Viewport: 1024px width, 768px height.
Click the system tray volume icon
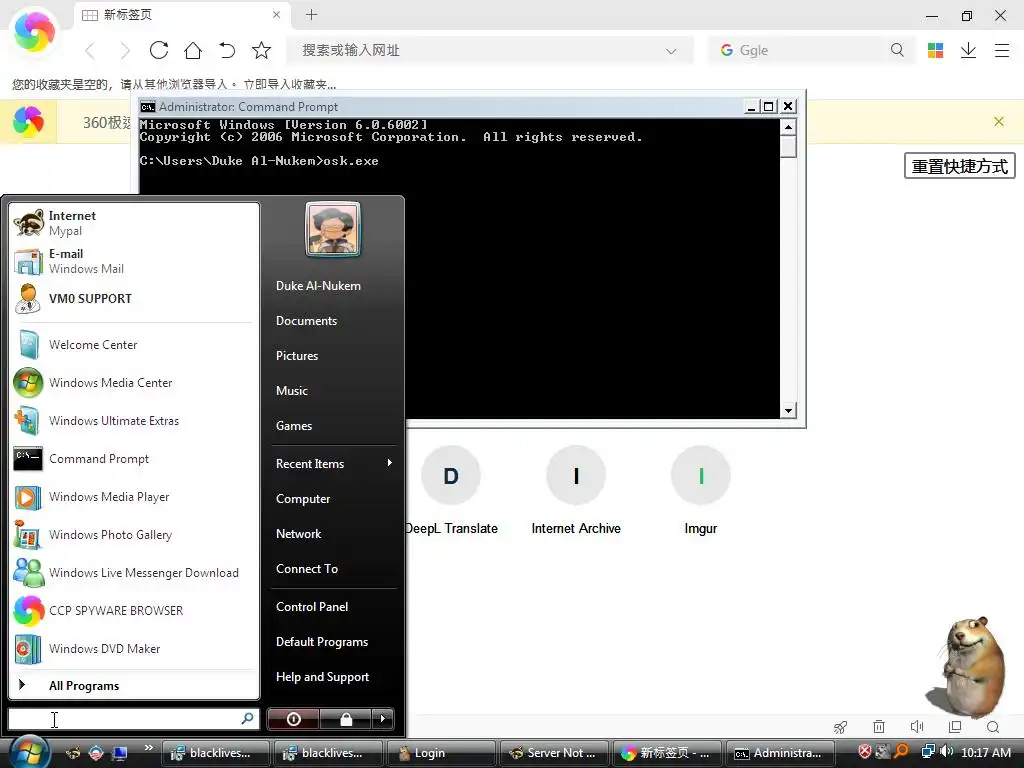(x=946, y=752)
